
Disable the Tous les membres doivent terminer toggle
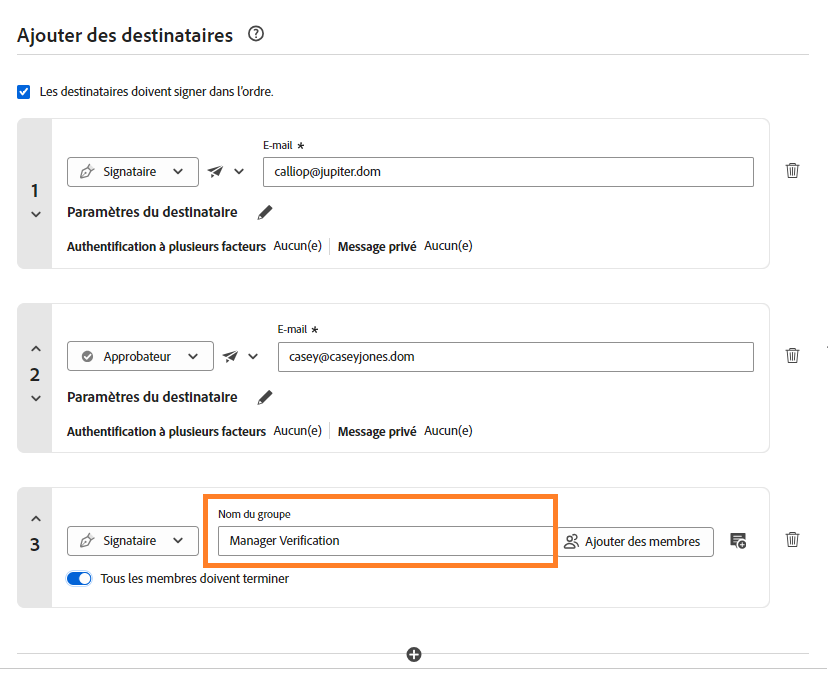pyautogui.click(x=79, y=578)
